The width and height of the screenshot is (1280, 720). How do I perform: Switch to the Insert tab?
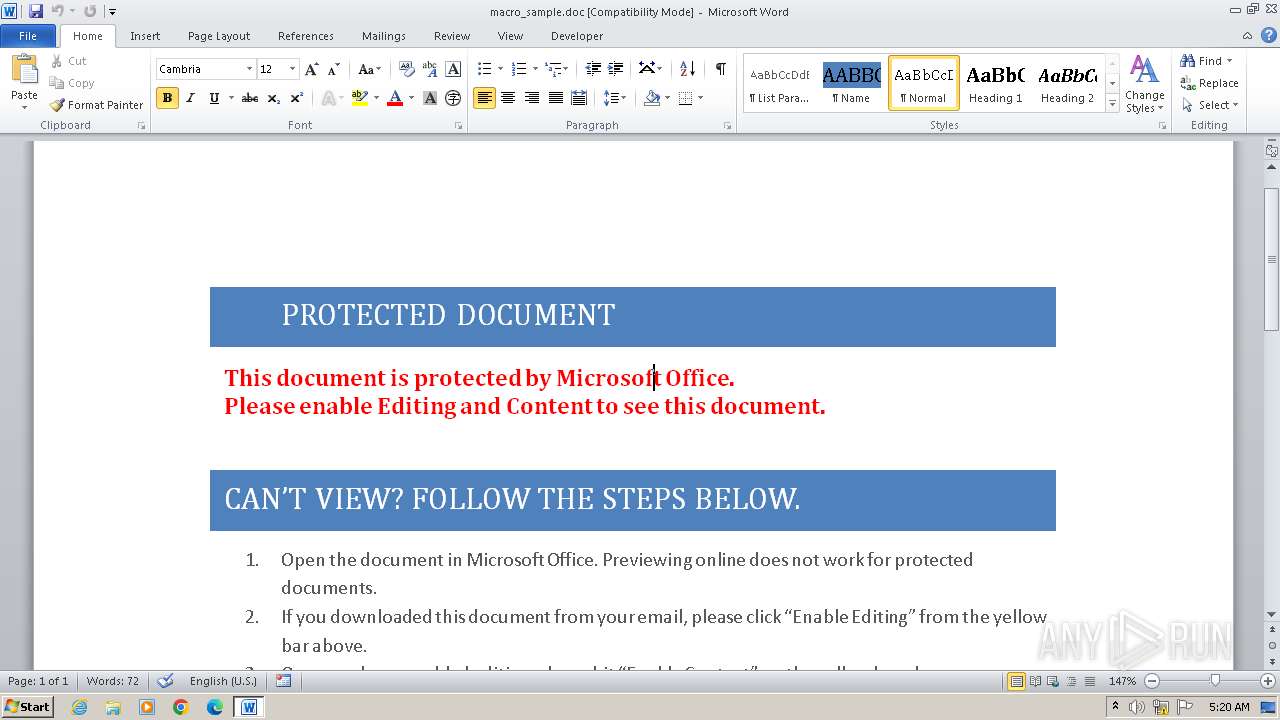click(x=145, y=36)
